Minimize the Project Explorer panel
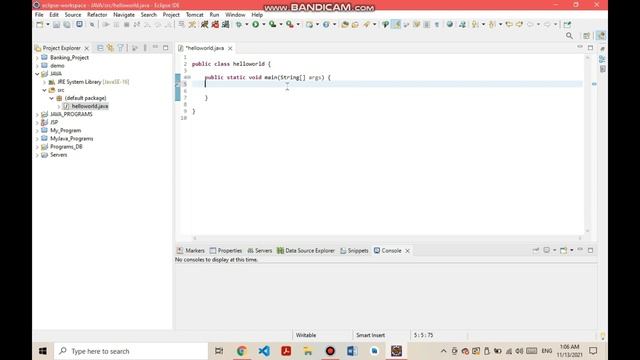The height and width of the screenshot is (360, 640). (x=155, y=47)
